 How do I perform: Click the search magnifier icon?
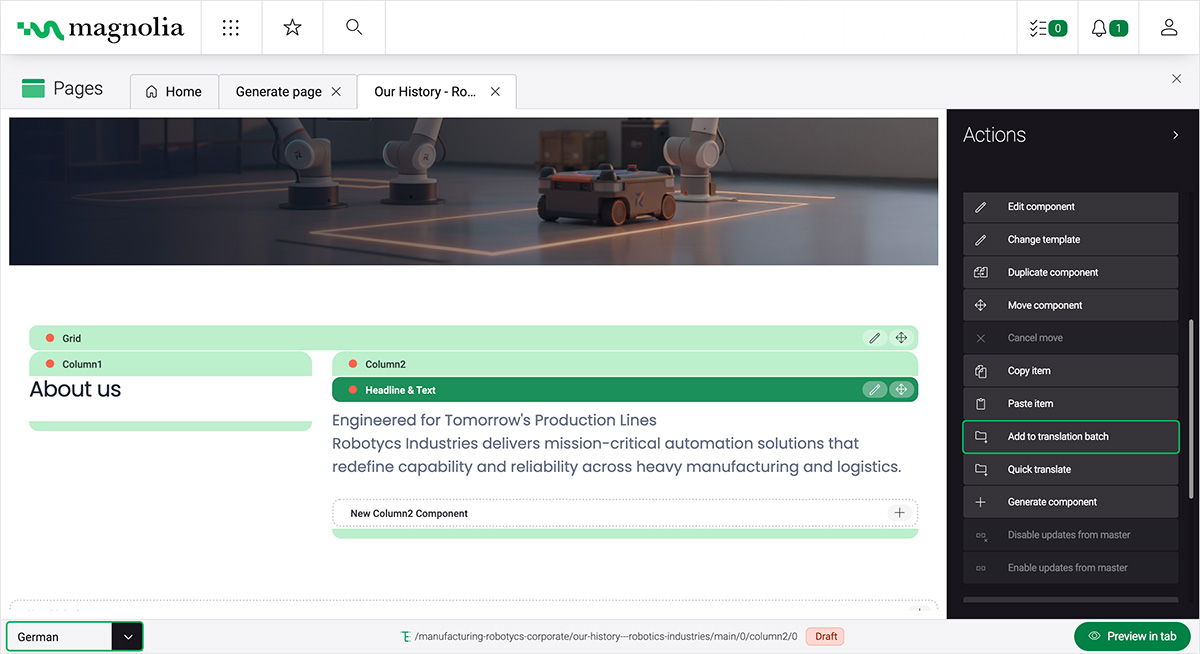[353, 27]
